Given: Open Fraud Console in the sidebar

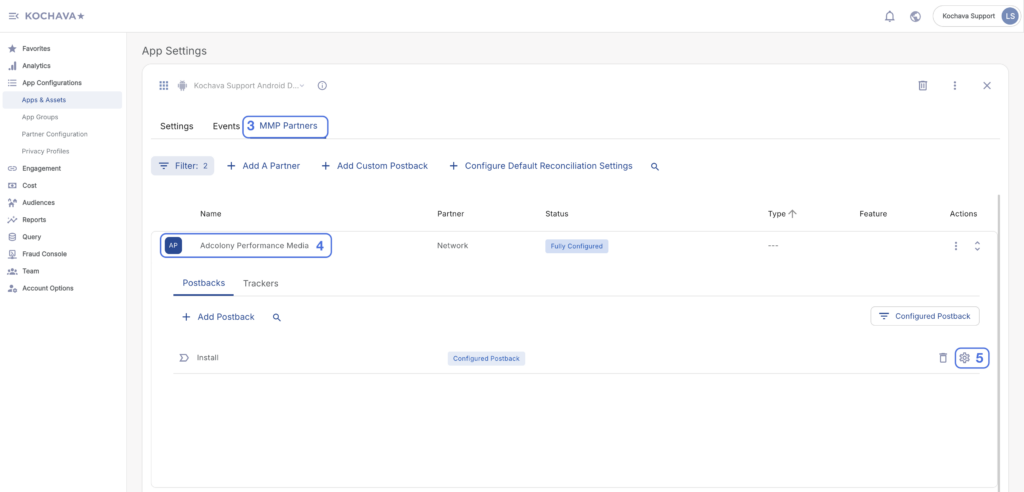Looking at the screenshot, I should click(x=44, y=254).
